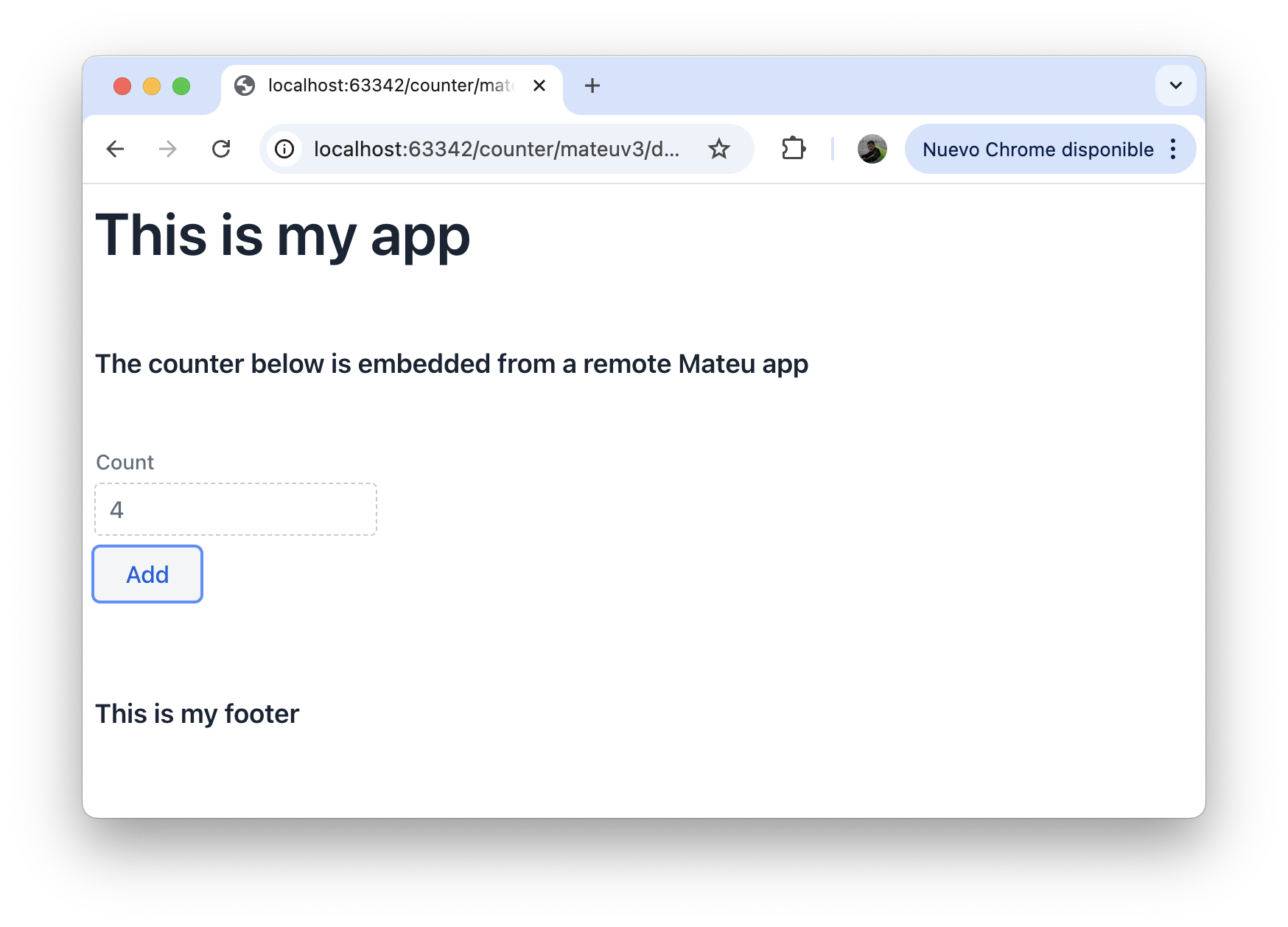Click the forward navigation arrow
Viewport: 1288px width, 927px height.
[169, 149]
